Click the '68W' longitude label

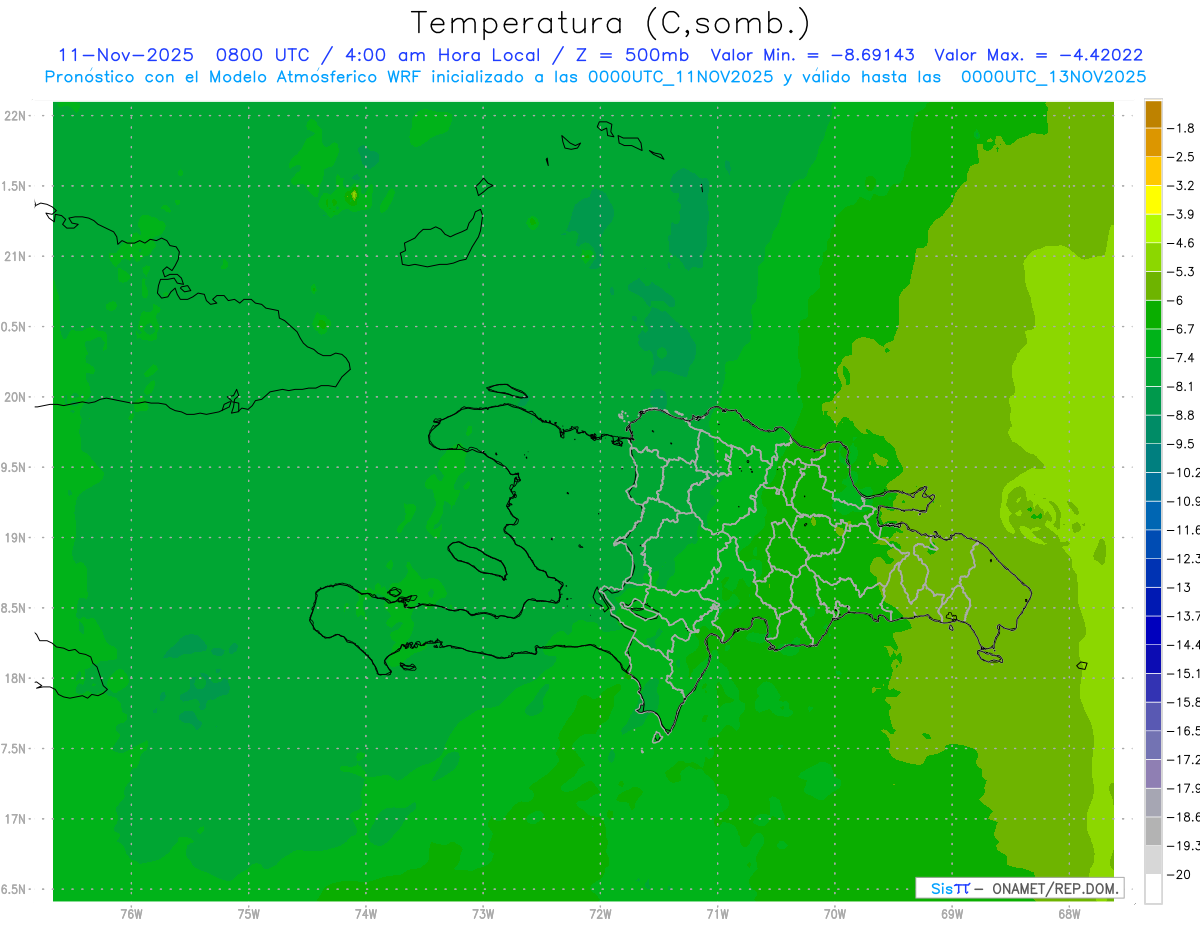[1069, 913]
